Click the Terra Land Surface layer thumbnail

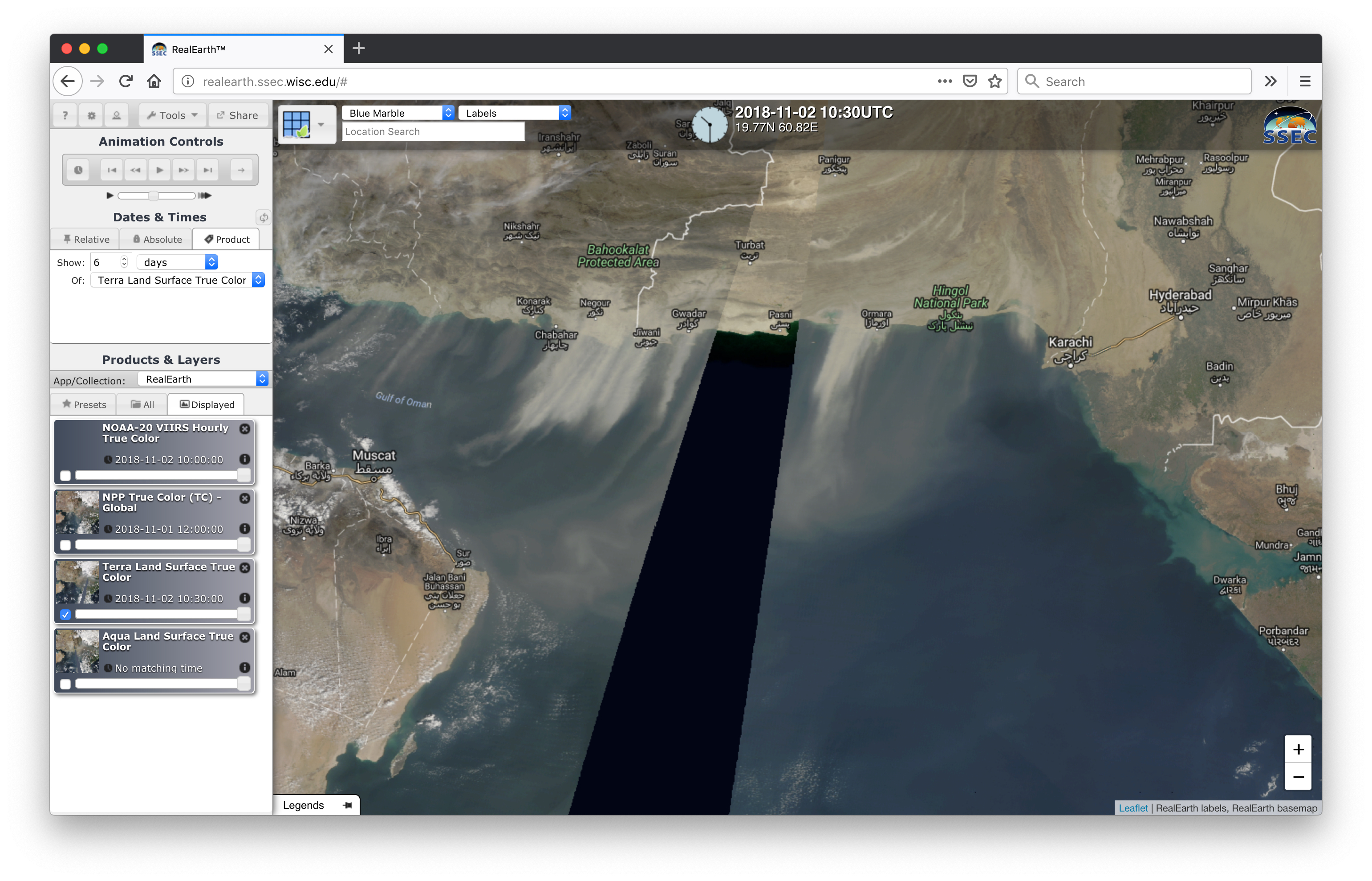tap(77, 583)
